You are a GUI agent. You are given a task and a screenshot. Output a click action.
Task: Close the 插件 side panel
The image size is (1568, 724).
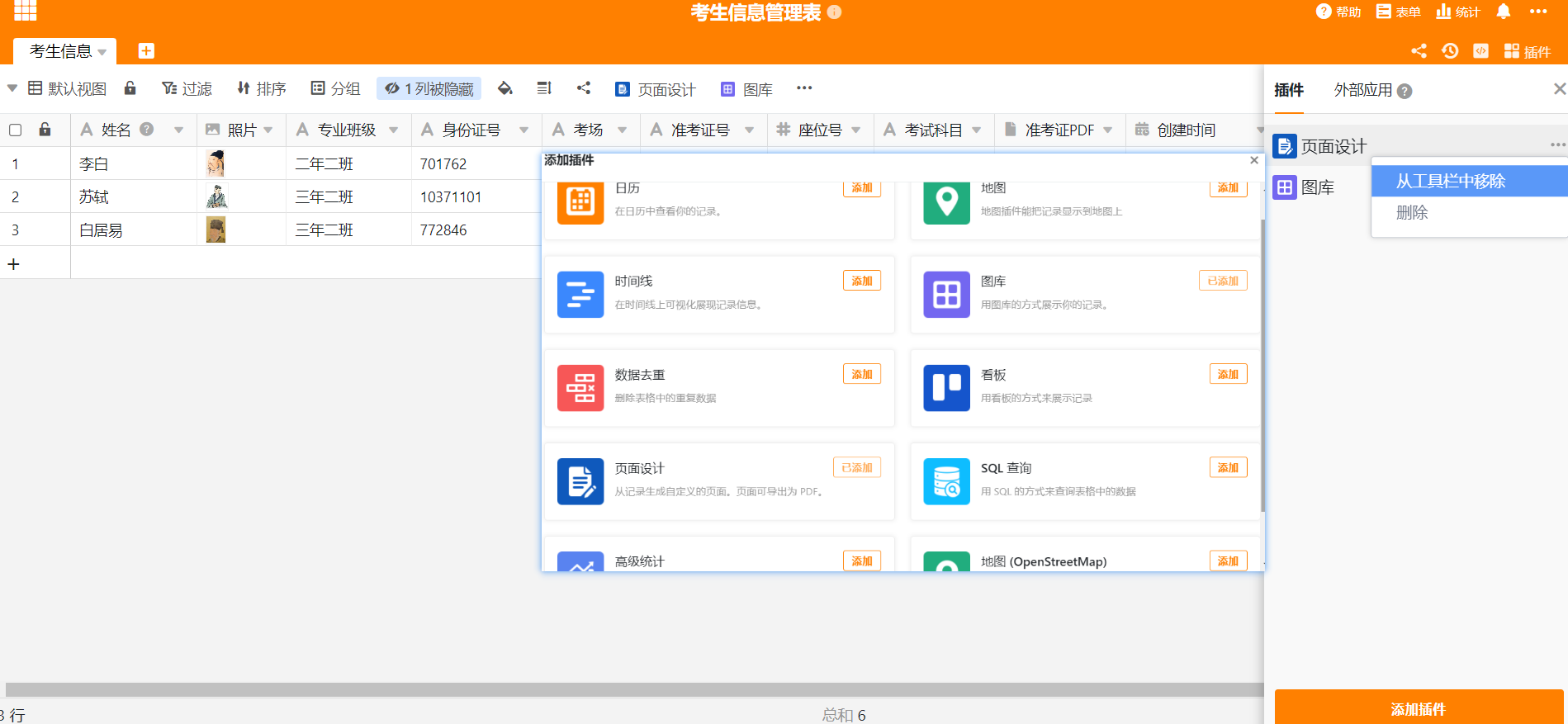1559,89
